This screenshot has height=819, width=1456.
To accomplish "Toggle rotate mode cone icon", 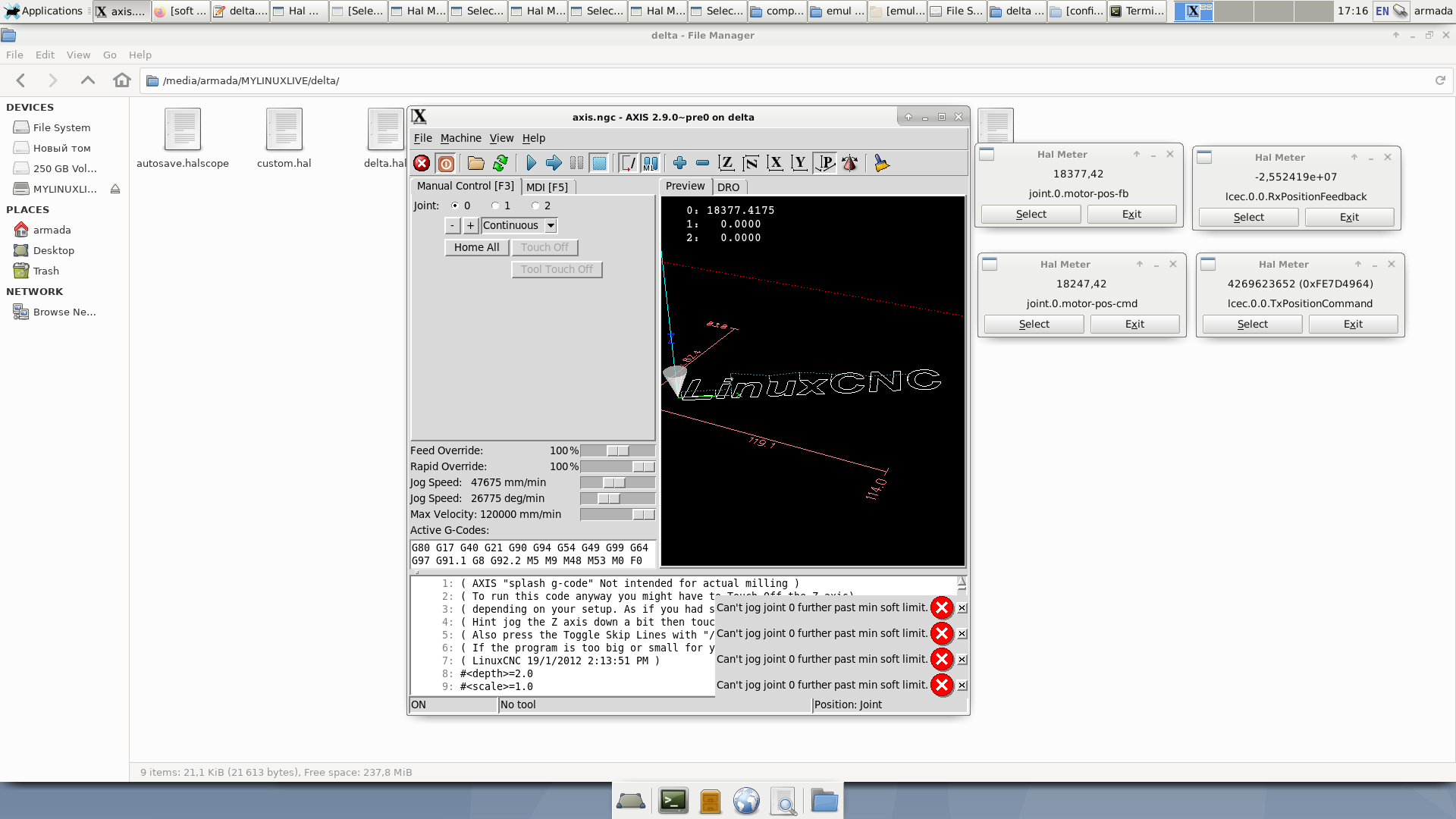I will pyautogui.click(x=850, y=163).
